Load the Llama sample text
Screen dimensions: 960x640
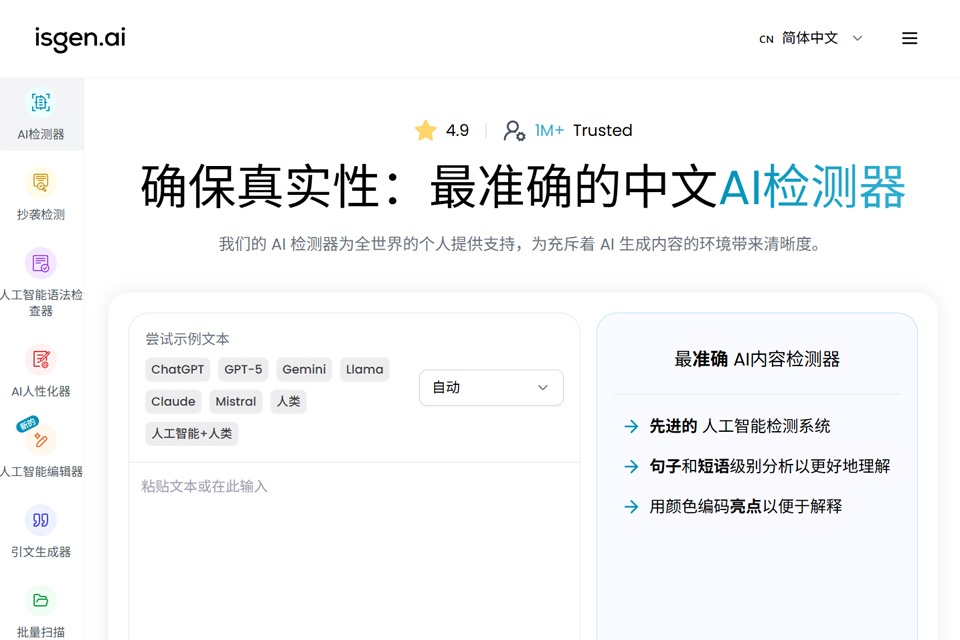click(364, 369)
